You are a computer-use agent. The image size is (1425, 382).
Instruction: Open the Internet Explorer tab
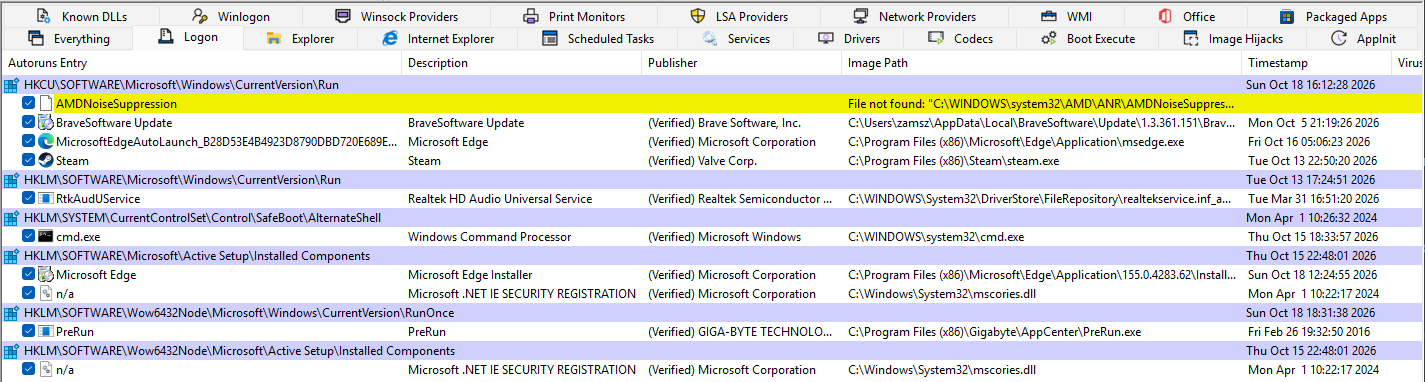click(439, 39)
